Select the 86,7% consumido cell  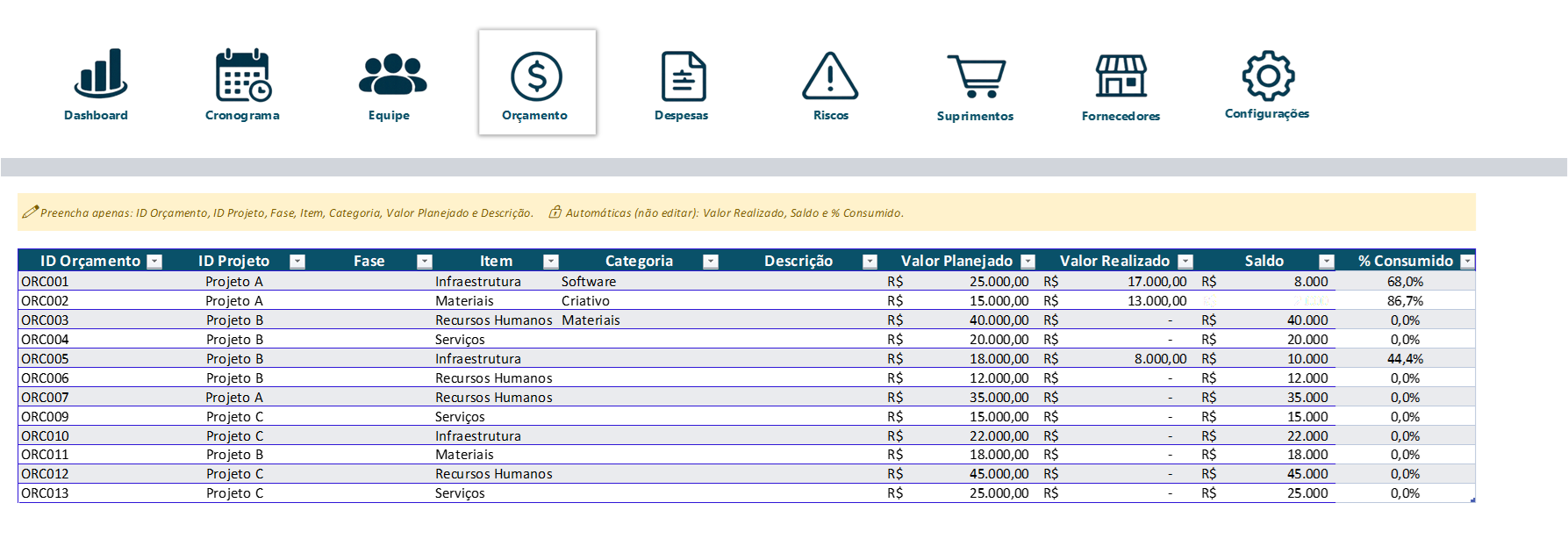pos(1405,300)
